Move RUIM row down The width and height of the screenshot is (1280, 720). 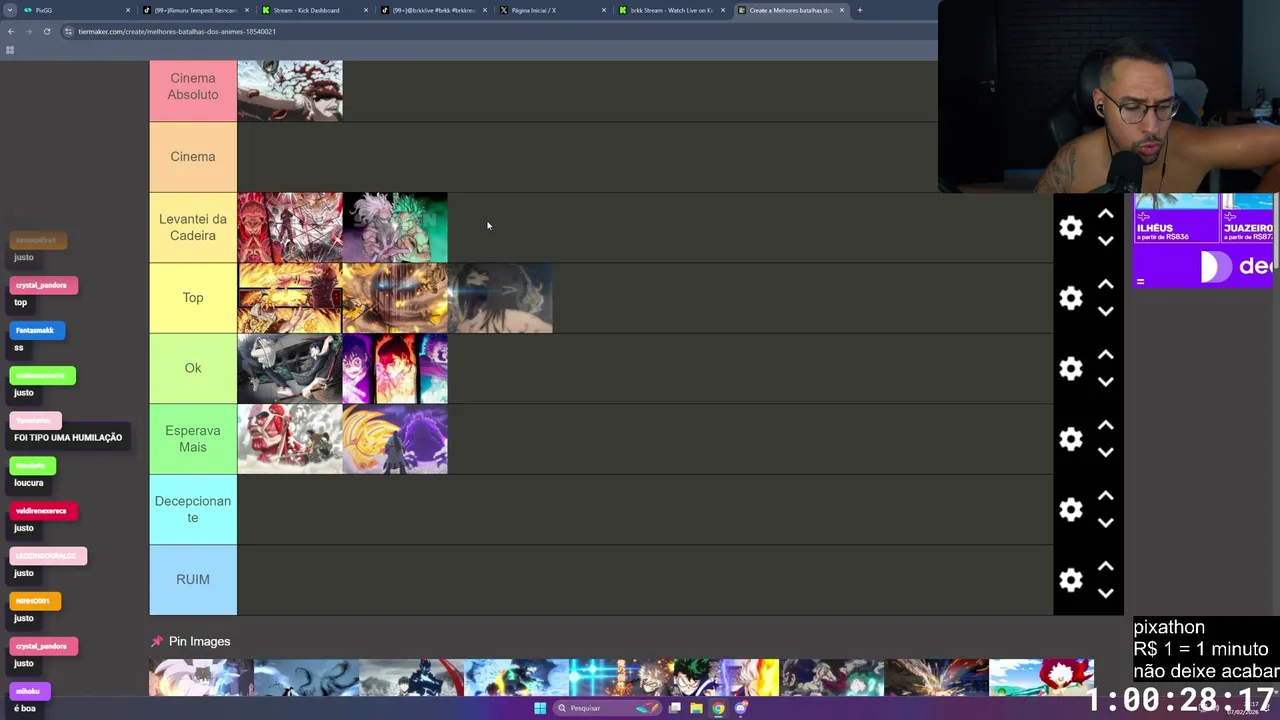click(1105, 593)
